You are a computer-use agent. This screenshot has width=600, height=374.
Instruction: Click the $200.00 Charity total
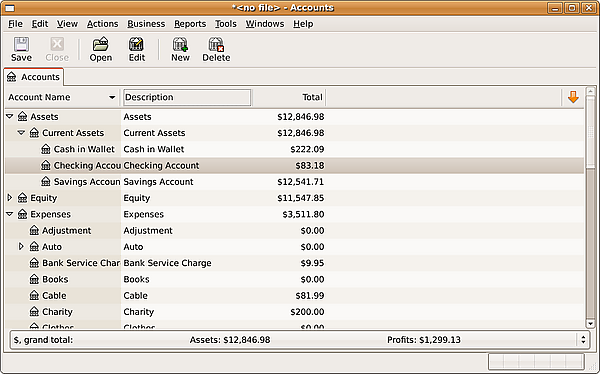pos(307,312)
